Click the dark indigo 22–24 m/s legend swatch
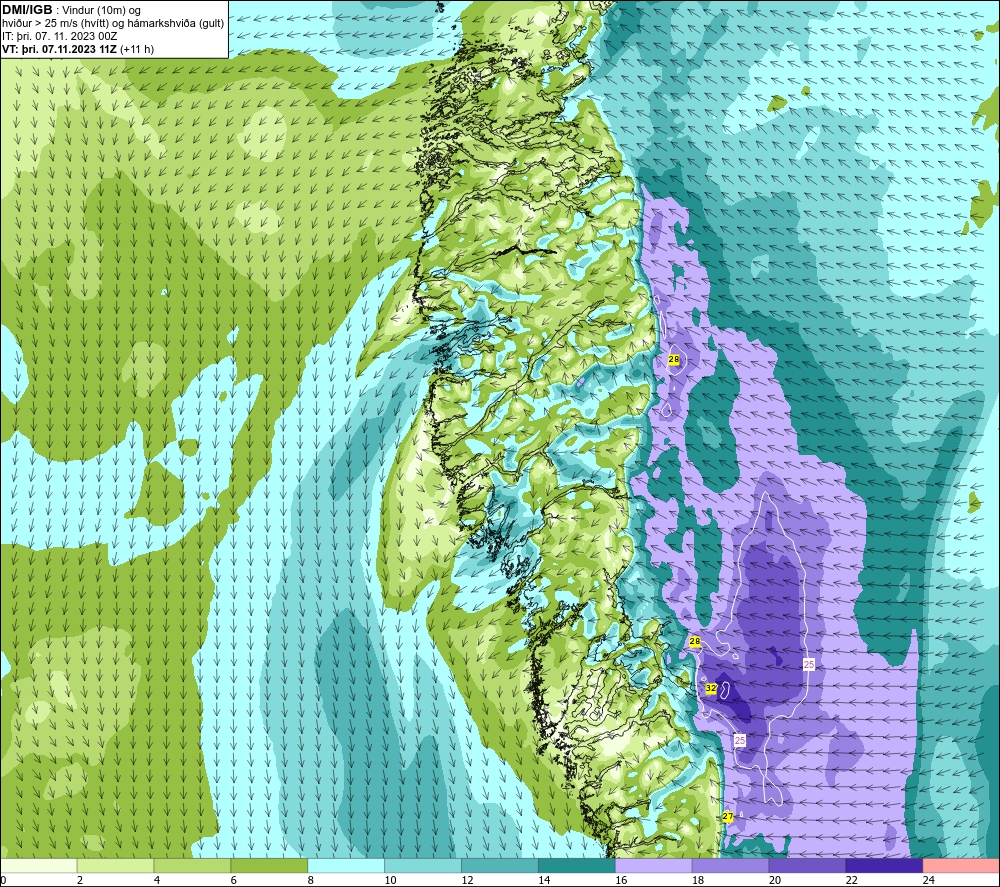 click(x=884, y=865)
